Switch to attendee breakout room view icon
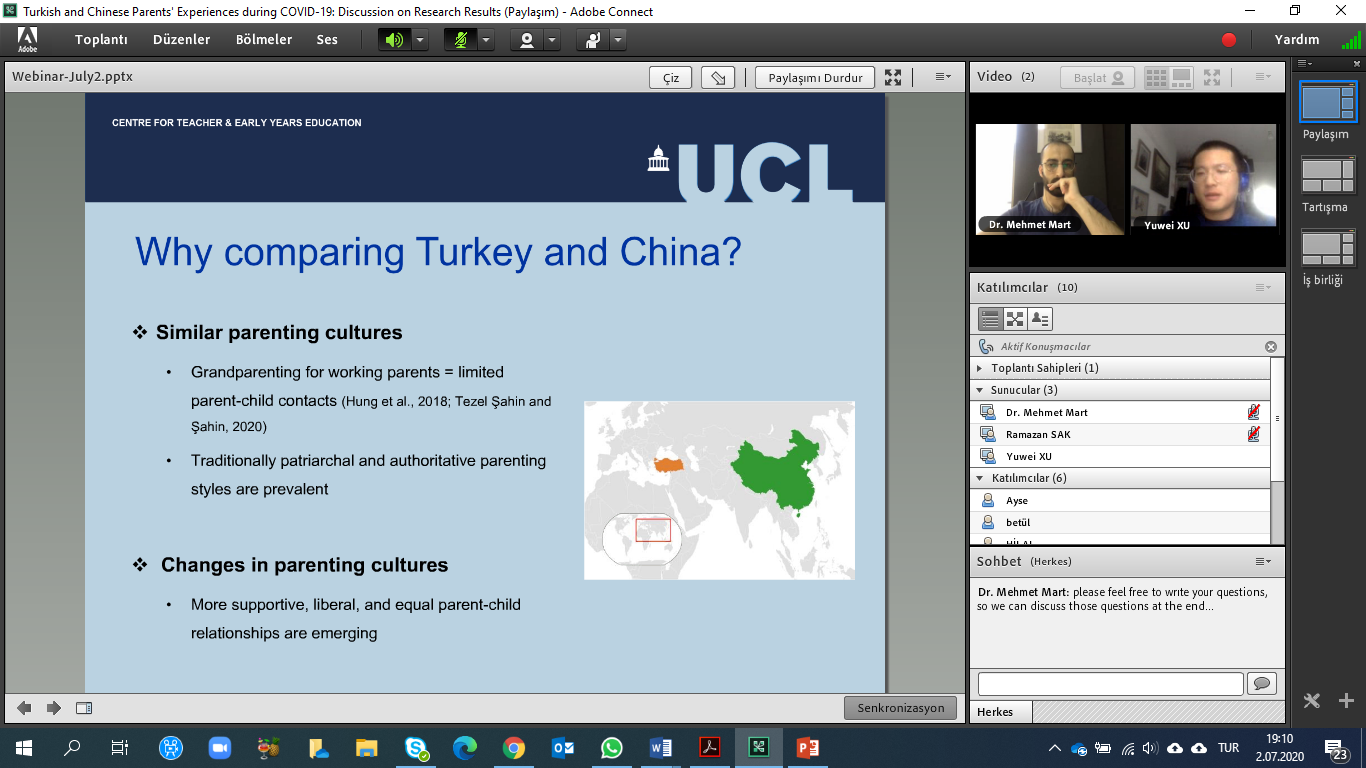Screen dimensions: 1366x768 point(1015,319)
